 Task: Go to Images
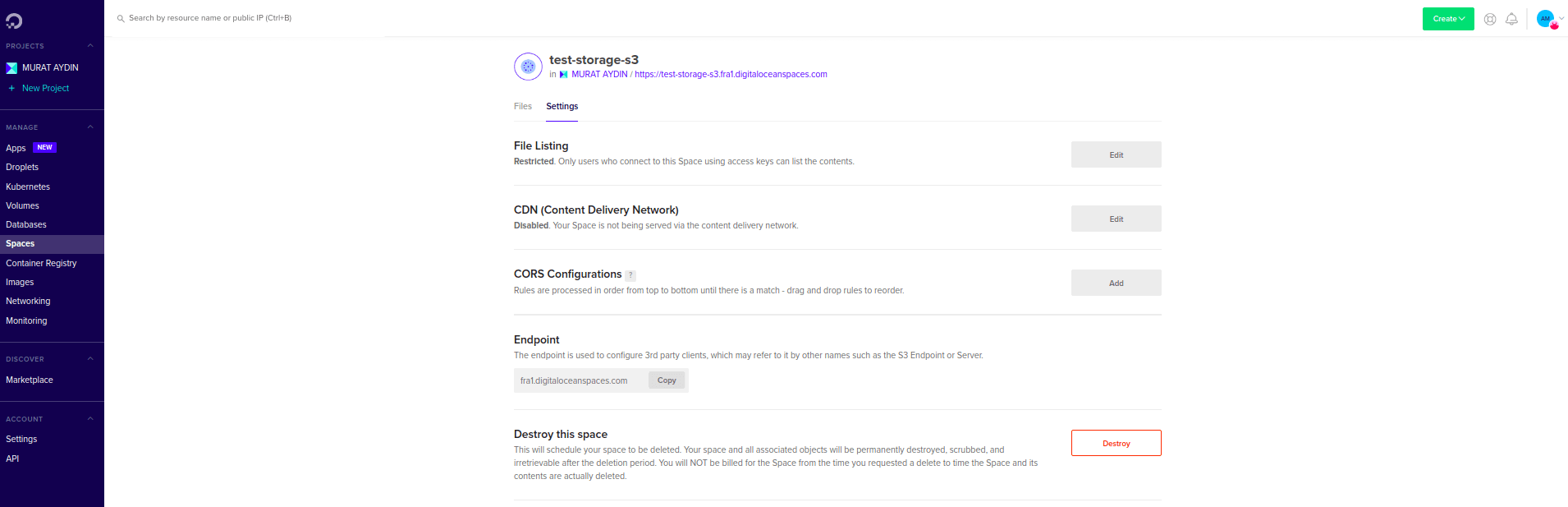(20, 283)
